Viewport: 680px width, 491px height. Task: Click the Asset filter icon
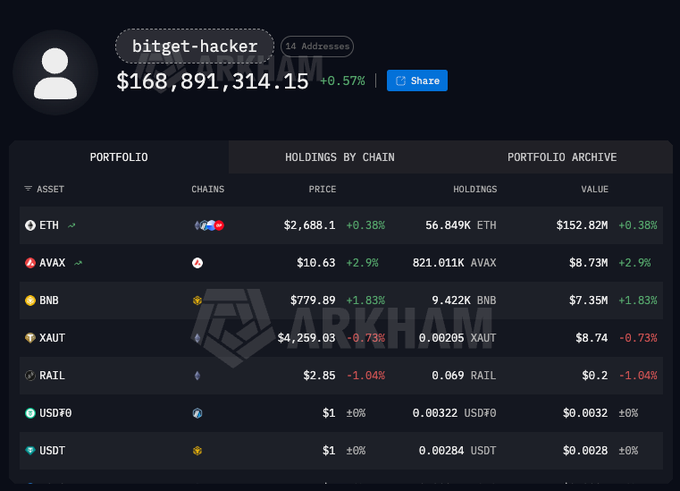coord(28,189)
